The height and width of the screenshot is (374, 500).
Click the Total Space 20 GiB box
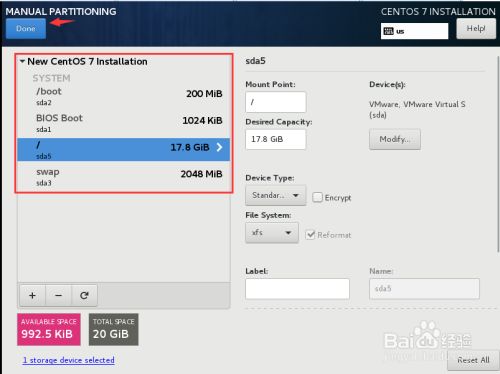click(x=113, y=329)
